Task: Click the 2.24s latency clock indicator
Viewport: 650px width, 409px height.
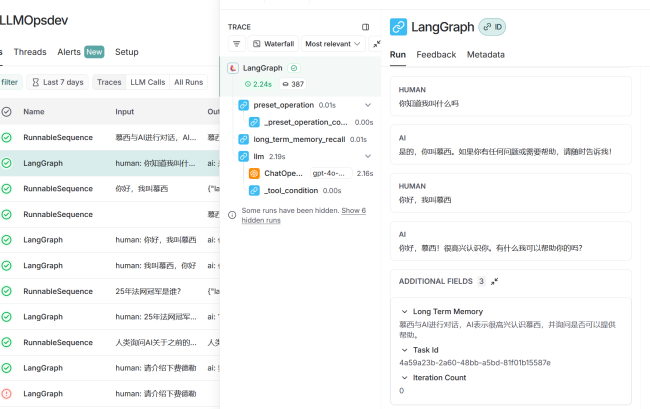Action: click(258, 84)
